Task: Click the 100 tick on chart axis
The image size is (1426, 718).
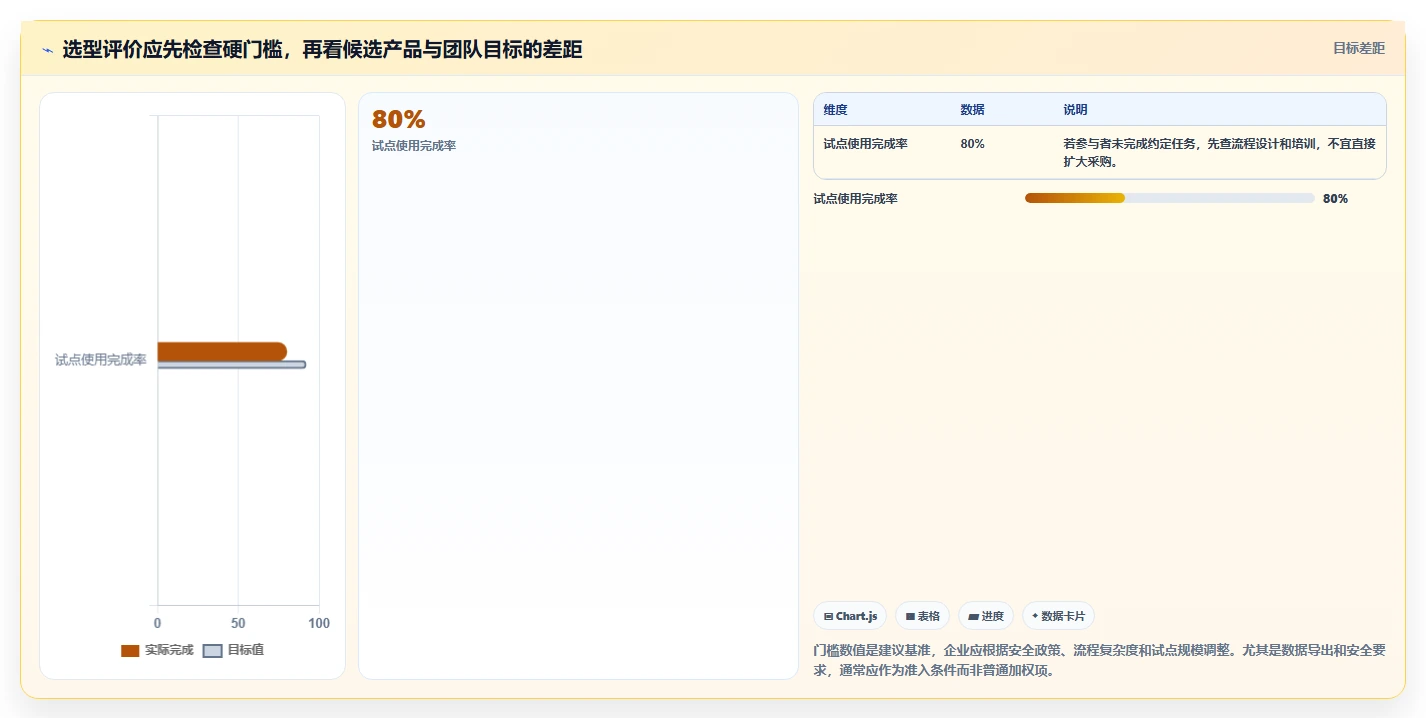Action: [x=319, y=623]
